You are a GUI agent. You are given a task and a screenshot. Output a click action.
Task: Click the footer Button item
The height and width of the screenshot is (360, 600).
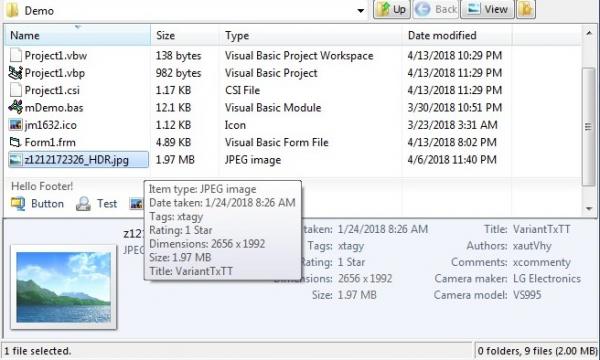click(37, 204)
